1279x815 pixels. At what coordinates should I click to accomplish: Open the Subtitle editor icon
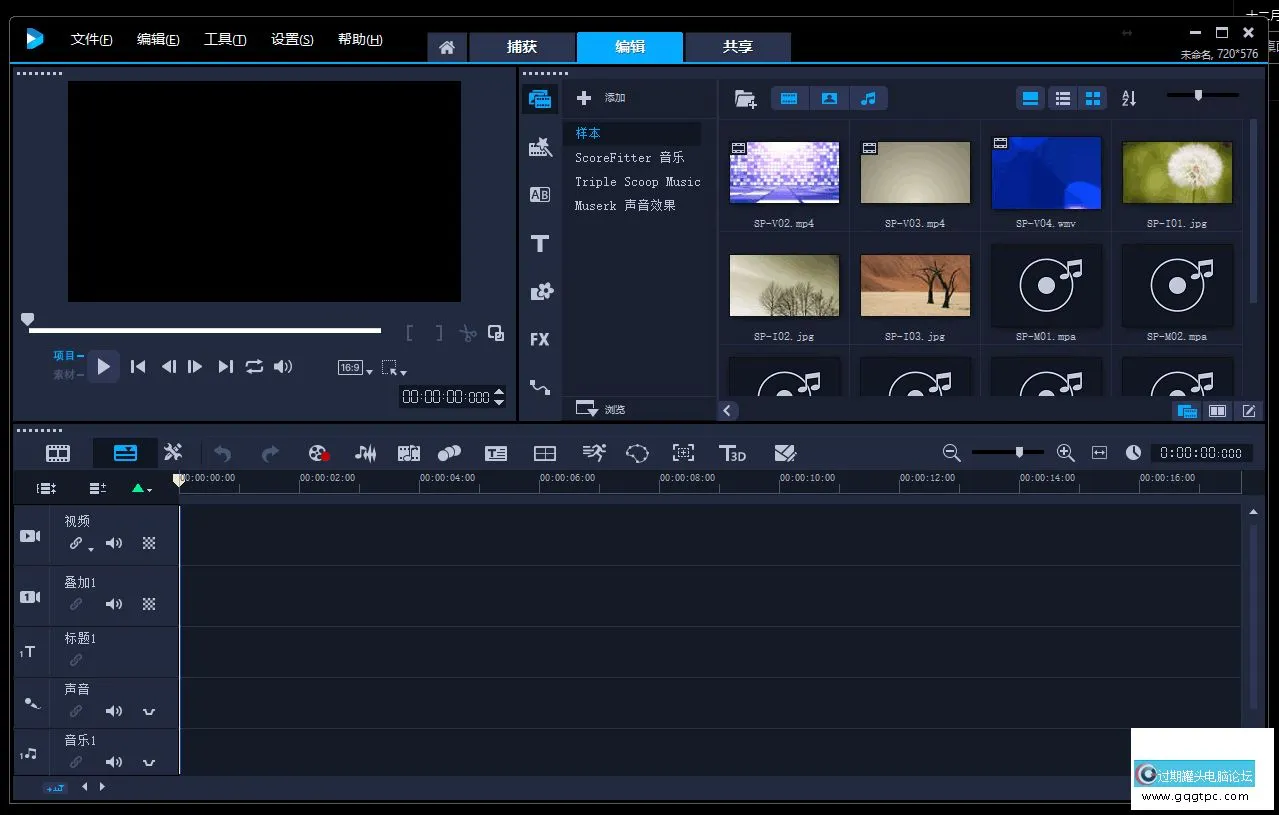tap(496, 454)
